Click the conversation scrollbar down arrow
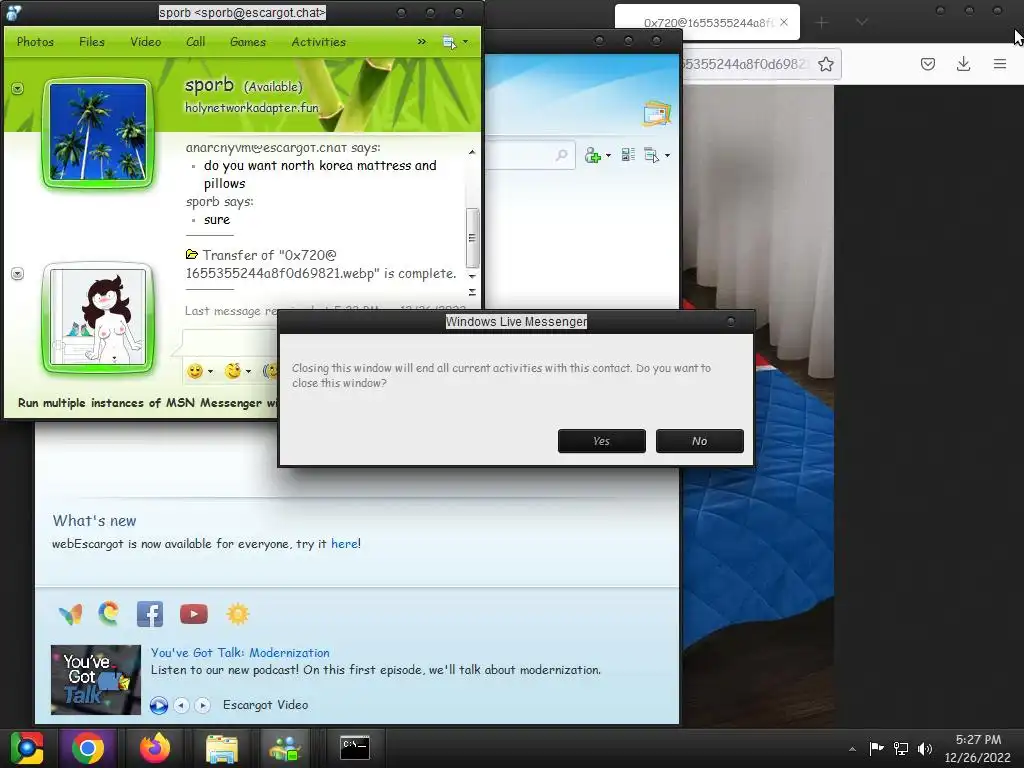The width and height of the screenshot is (1024, 768). point(472,276)
